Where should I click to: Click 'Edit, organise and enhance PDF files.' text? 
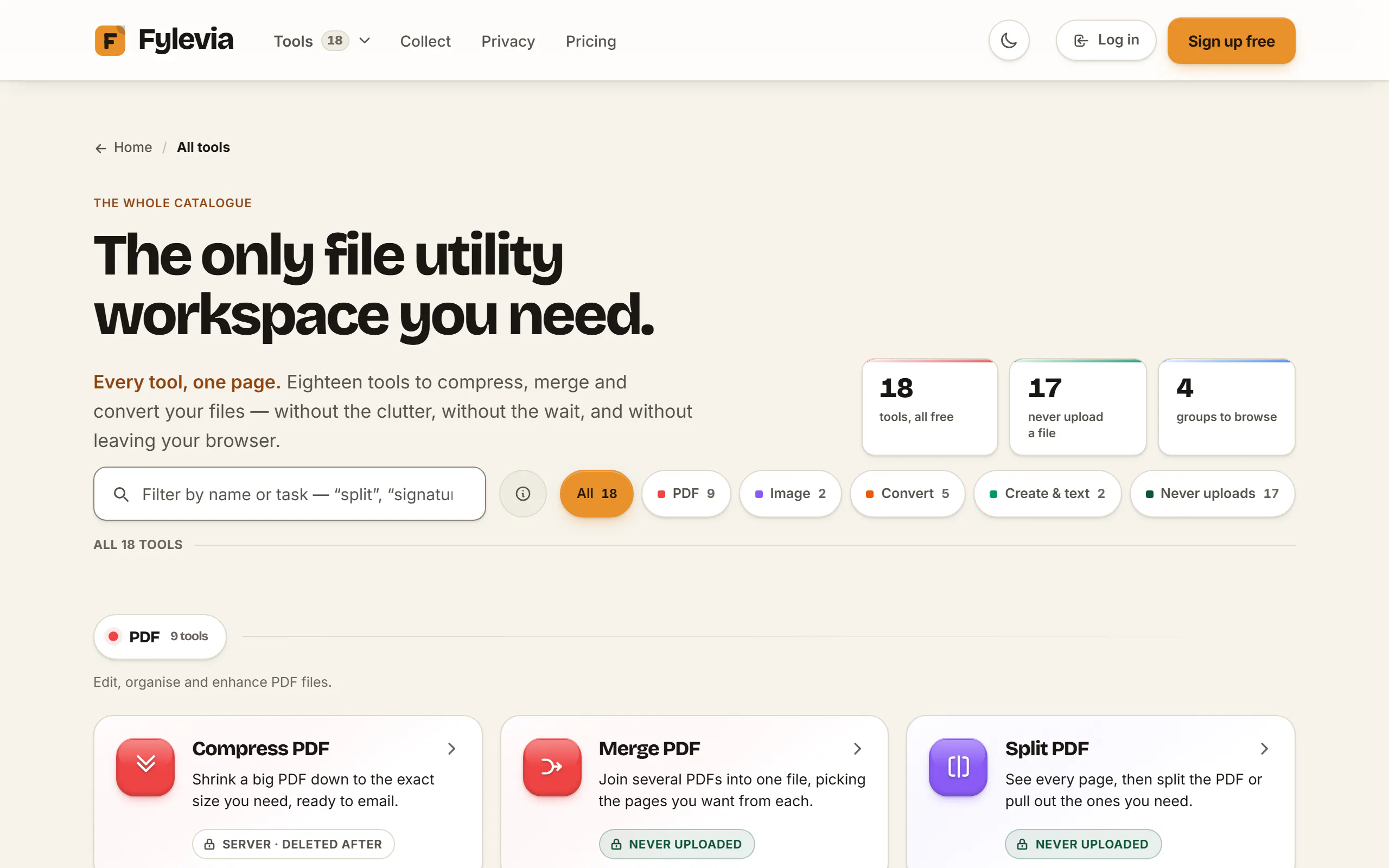212,682
